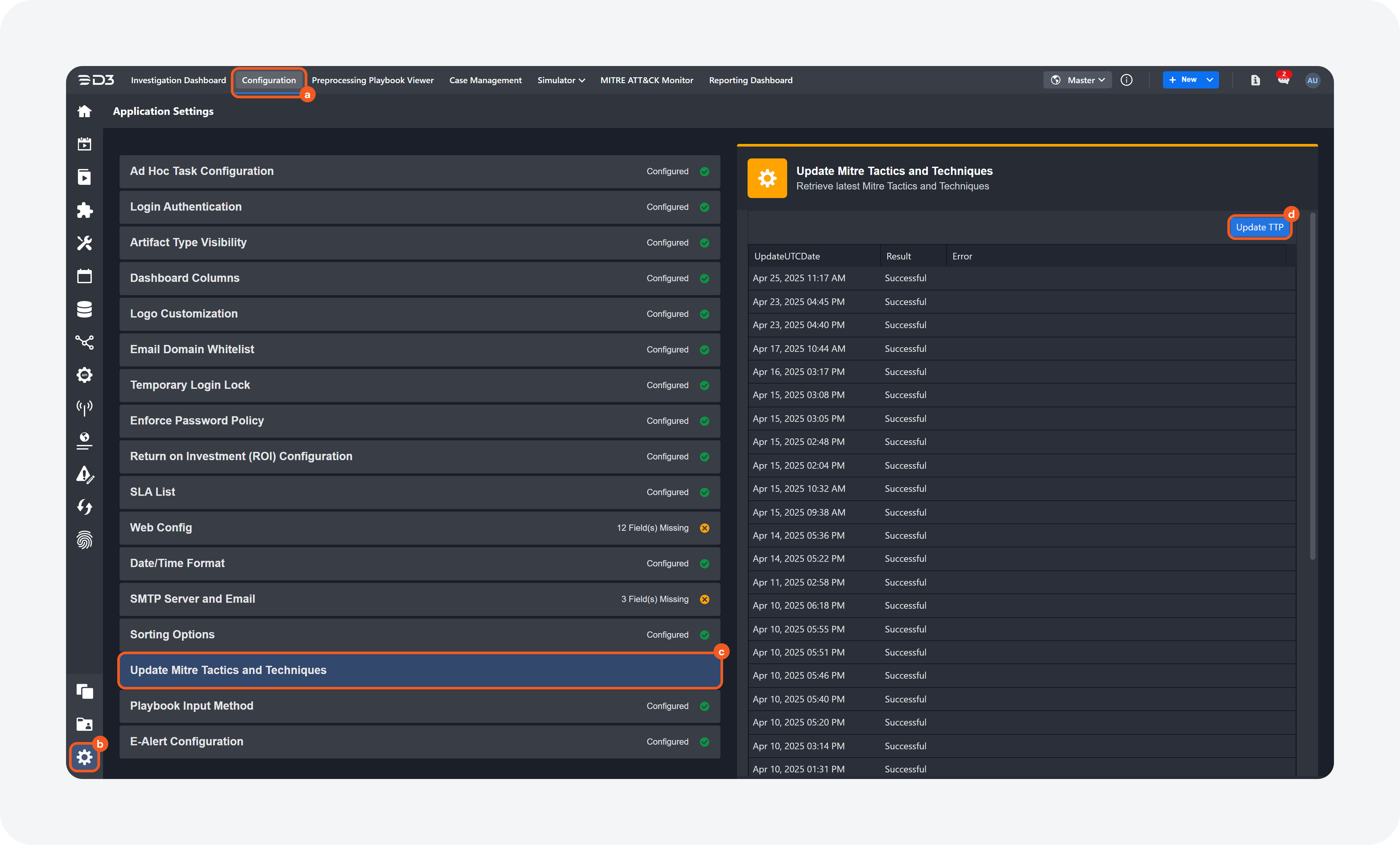
Task: Click the home icon in sidebar
Action: pyautogui.click(x=84, y=111)
